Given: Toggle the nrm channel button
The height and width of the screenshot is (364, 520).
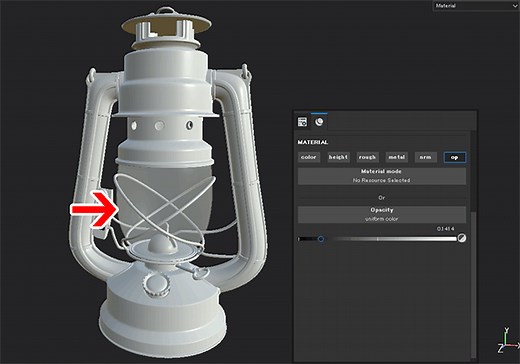Looking at the screenshot, I should click(426, 157).
